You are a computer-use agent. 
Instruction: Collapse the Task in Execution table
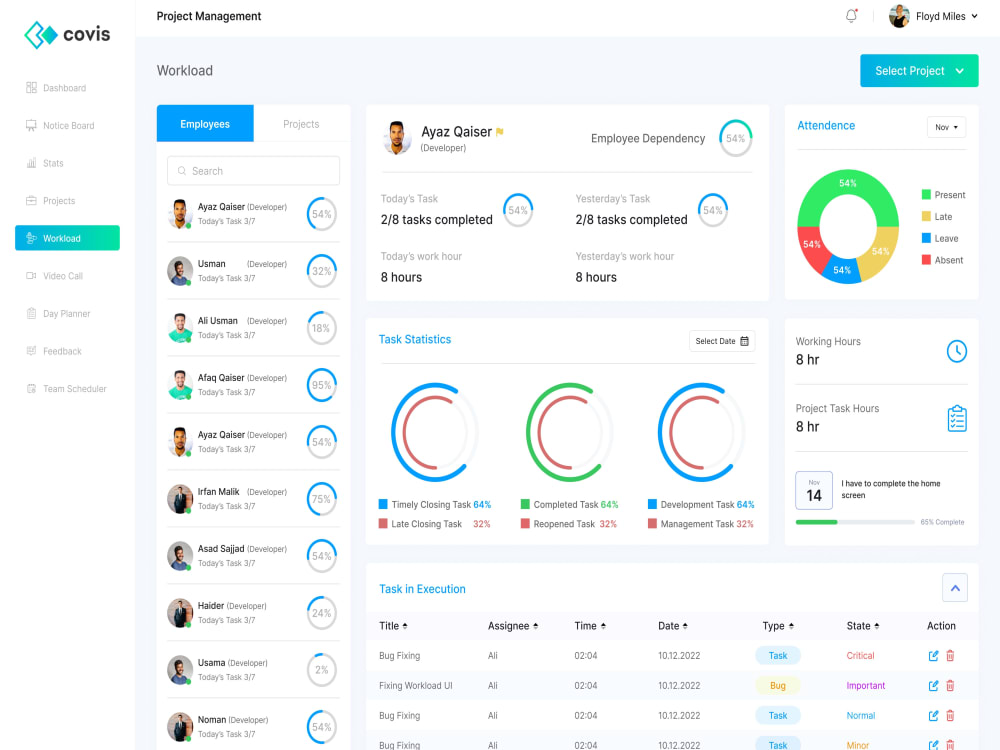point(955,589)
